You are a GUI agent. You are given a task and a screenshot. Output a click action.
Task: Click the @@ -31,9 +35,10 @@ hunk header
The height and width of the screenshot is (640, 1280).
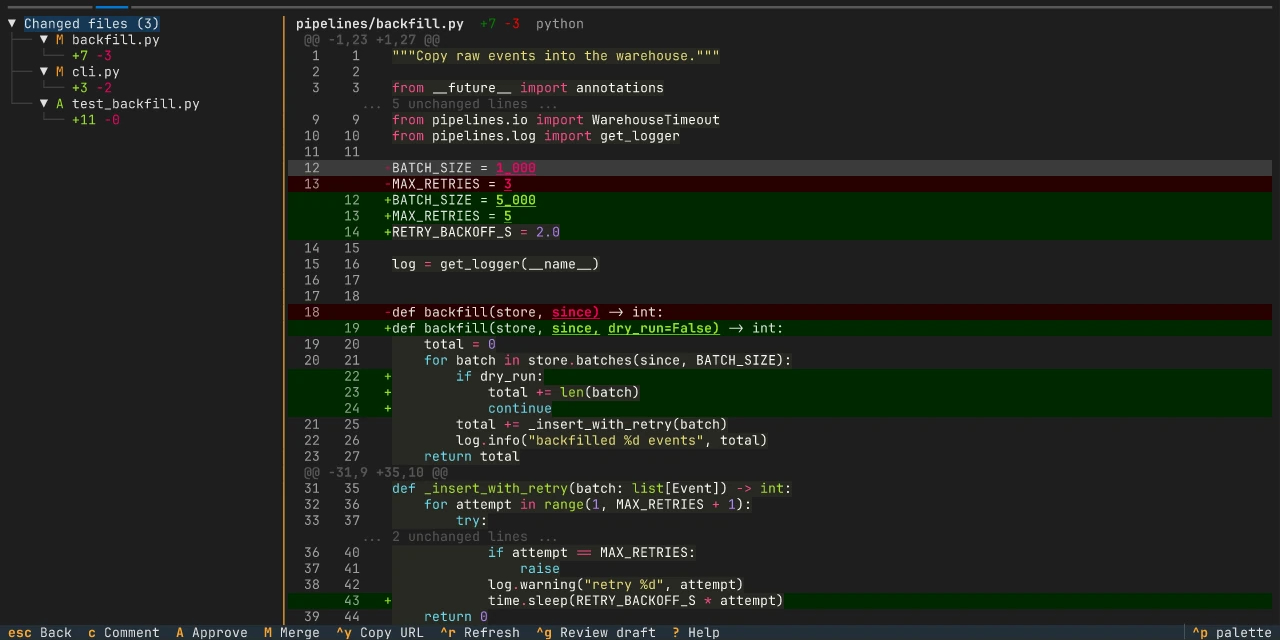click(x=376, y=472)
